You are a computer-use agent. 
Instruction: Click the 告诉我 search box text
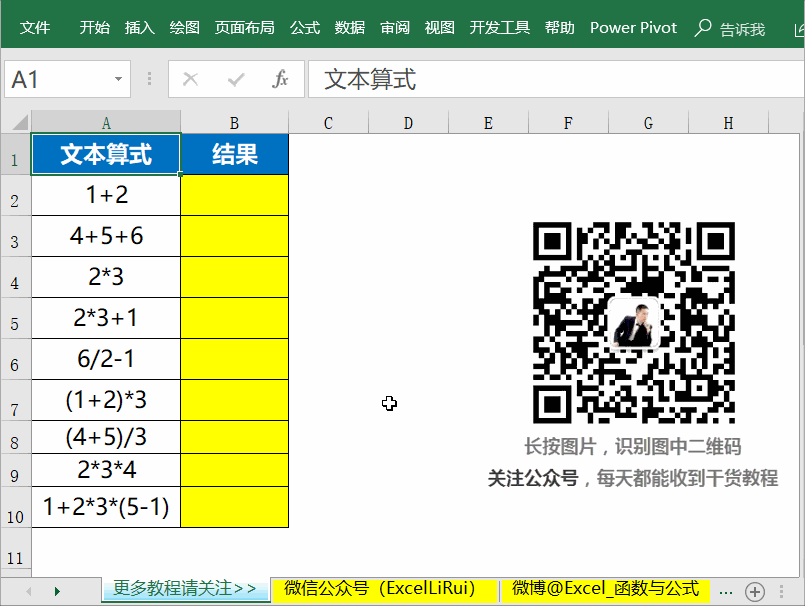742,29
